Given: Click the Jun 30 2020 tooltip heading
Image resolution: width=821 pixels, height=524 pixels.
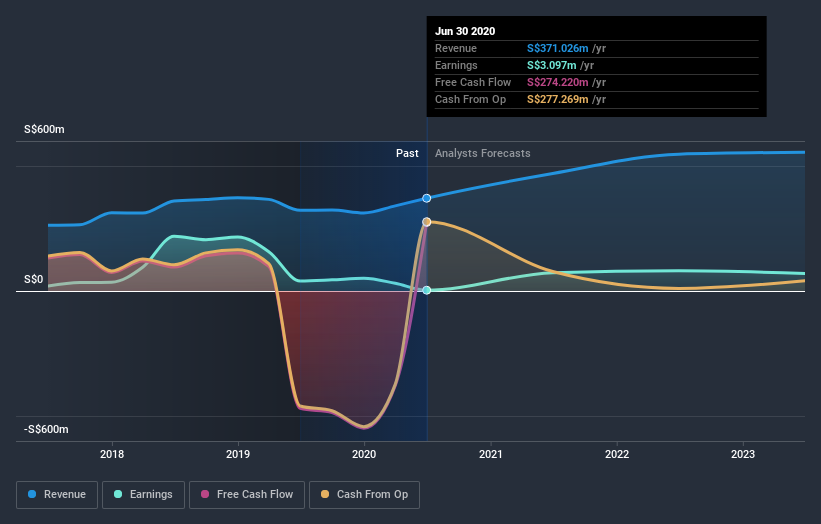Looking at the screenshot, I should coord(465,31).
